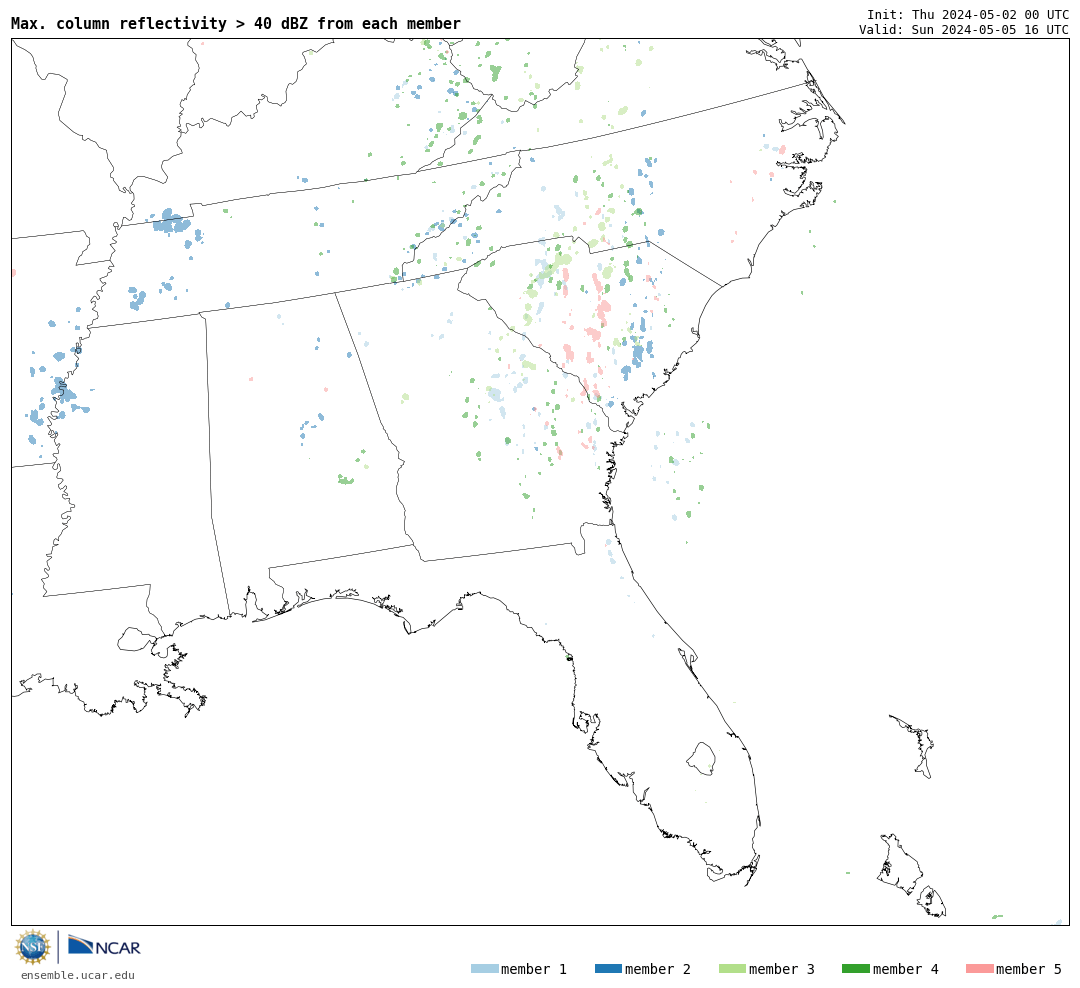Select the 'member 1' legend label
This screenshot has width=1080, height=988.
534,969
